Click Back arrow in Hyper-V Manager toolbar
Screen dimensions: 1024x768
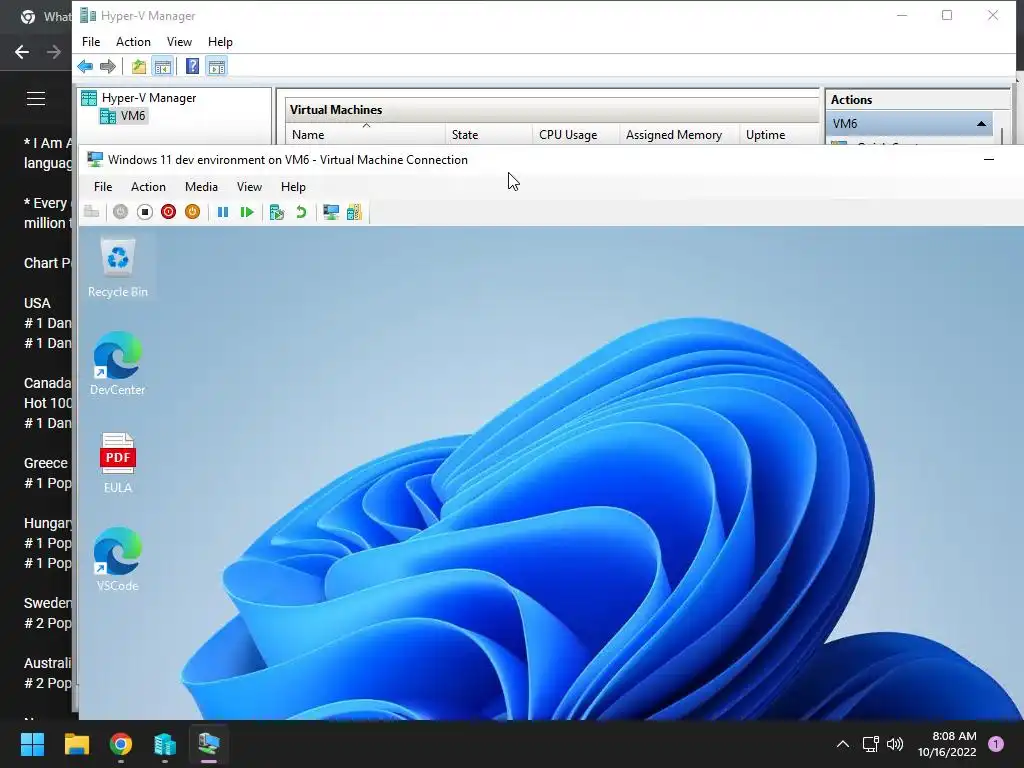point(85,66)
